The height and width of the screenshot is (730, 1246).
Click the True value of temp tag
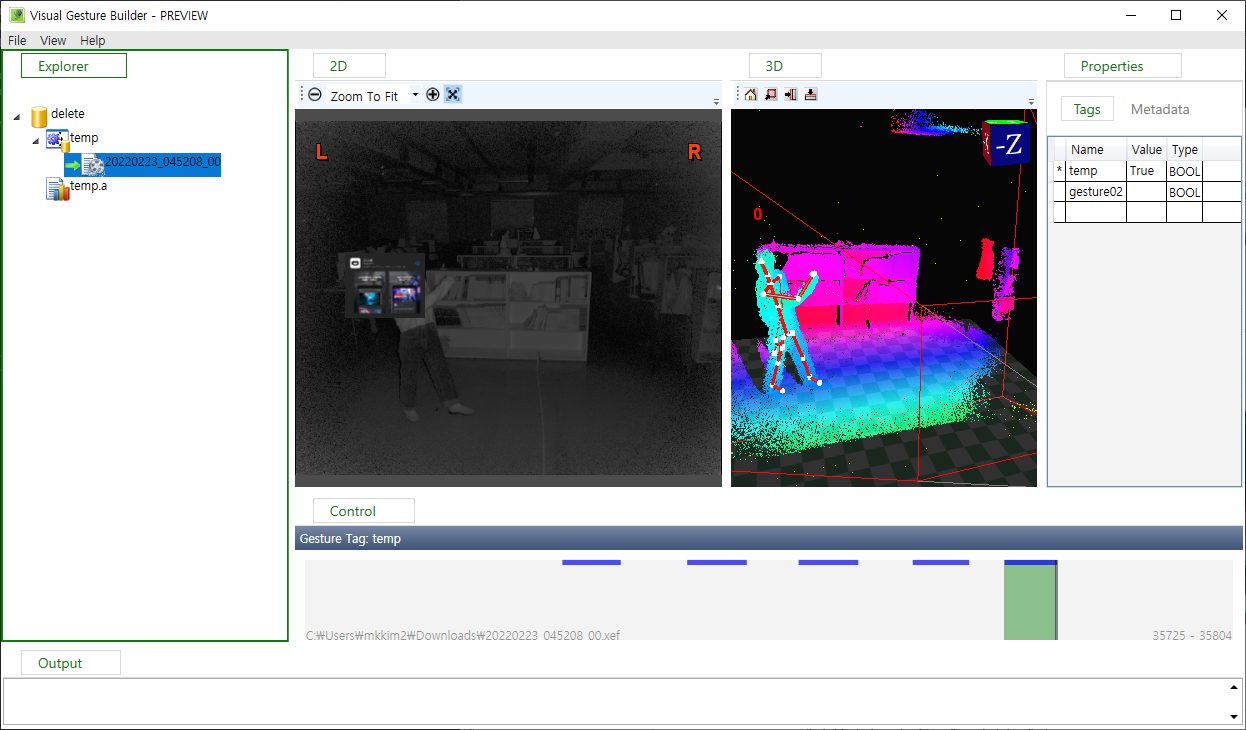[1147, 171]
